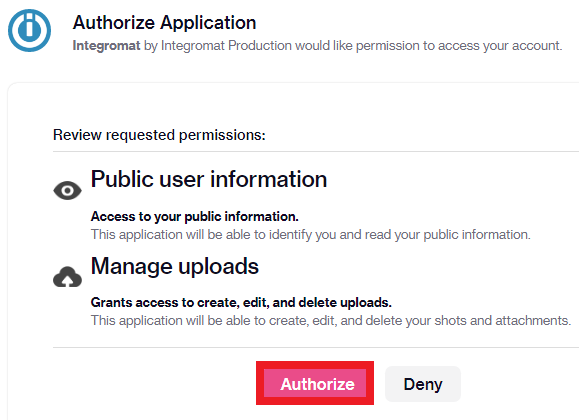Select the Manage uploads heading
The image size is (579, 420).
pyautogui.click(x=175, y=266)
